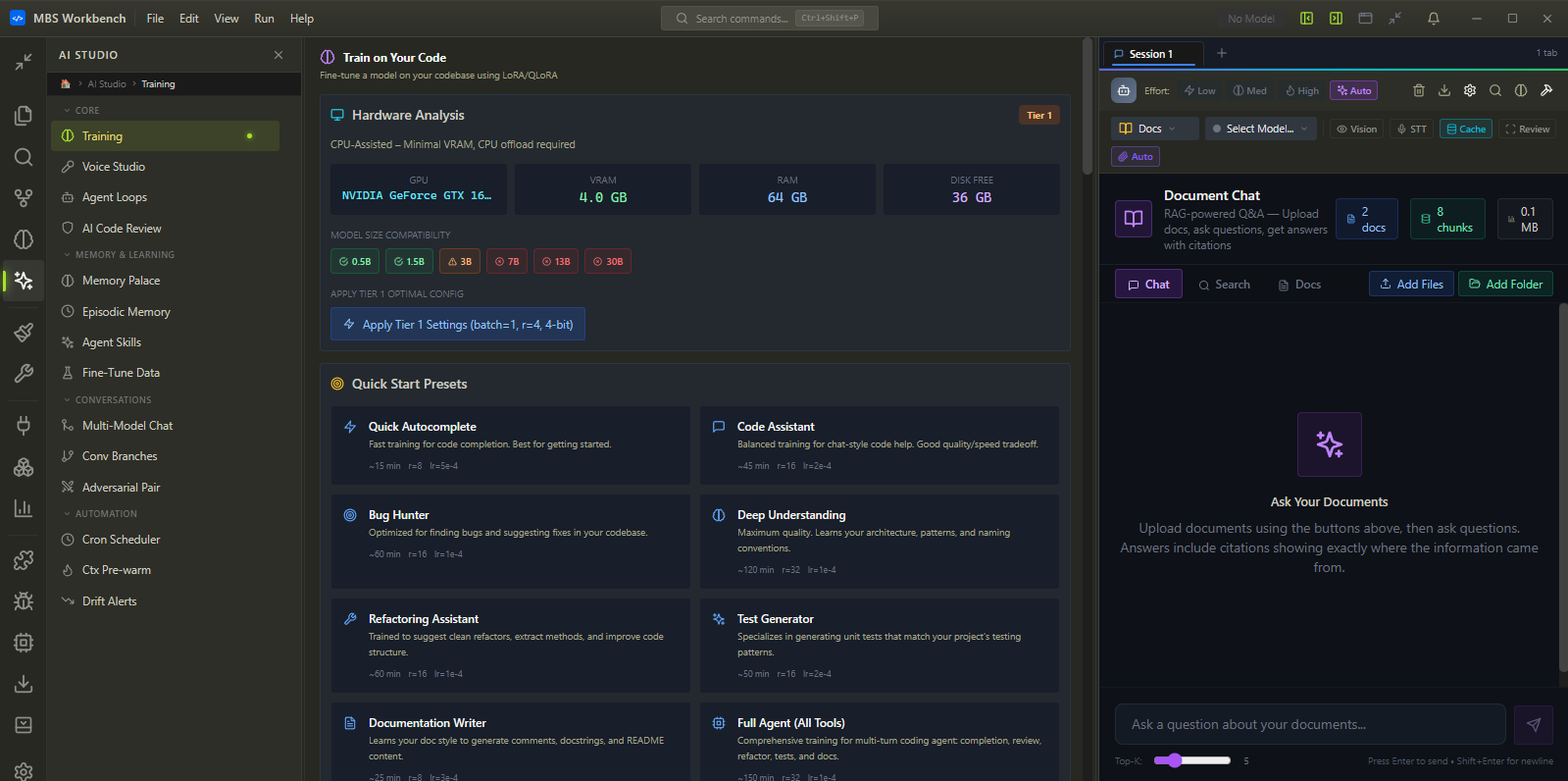Image resolution: width=1568 pixels, height=781 pixels.
Task: Click the collapse arrows icon above activity bar
Action: point(24,62)
